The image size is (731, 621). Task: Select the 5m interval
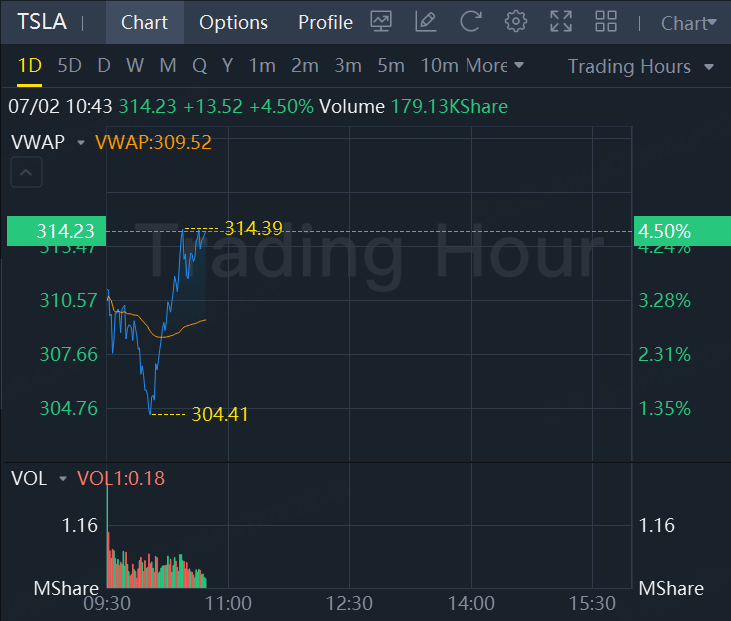click(391, 66)
